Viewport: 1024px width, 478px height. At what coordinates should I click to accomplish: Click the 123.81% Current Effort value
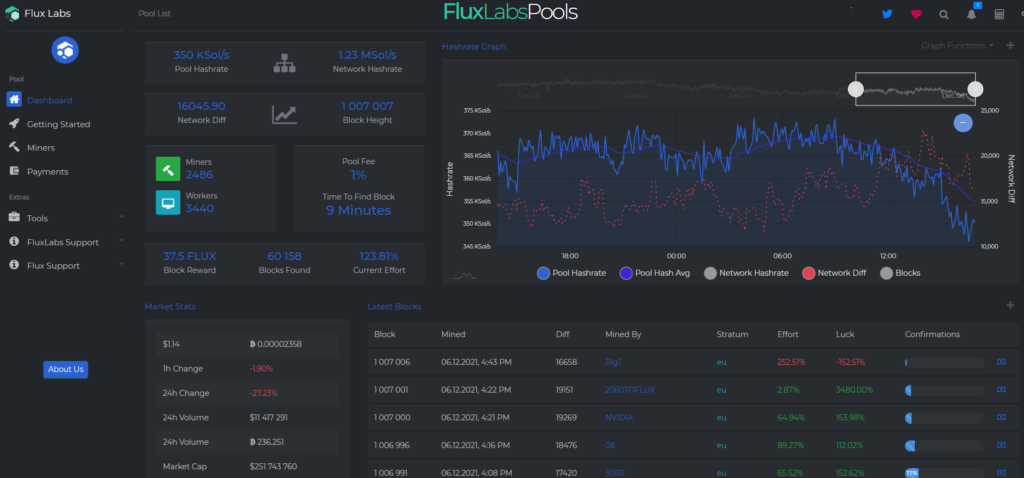[379, 256]
